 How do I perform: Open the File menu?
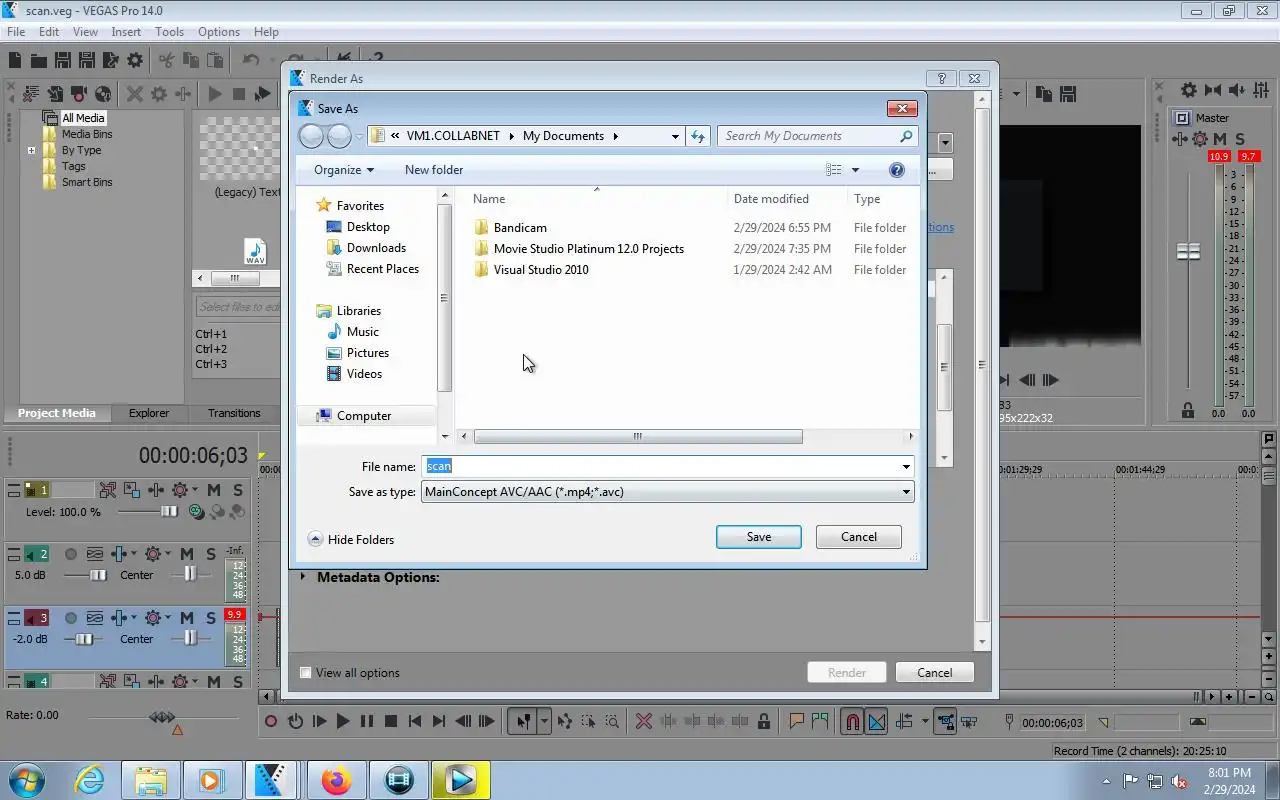16,32
